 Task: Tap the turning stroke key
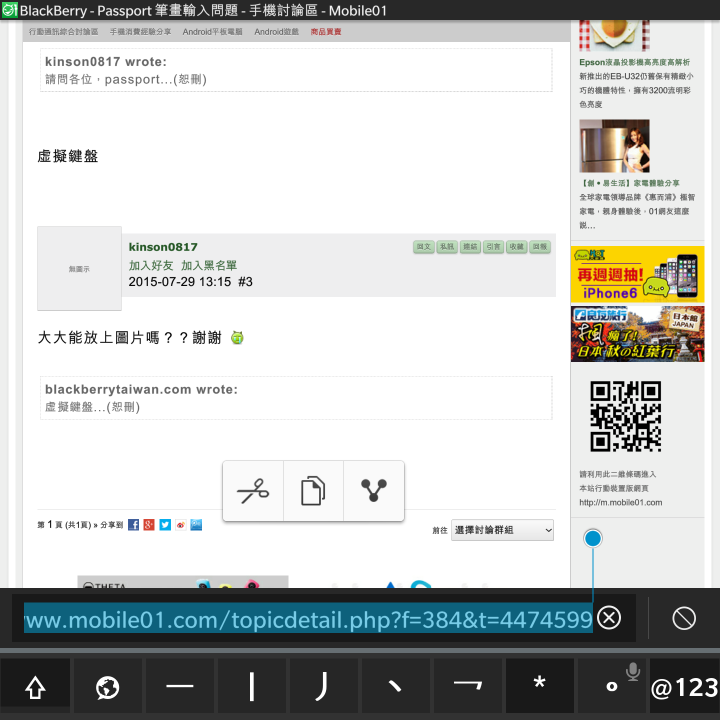467,686
